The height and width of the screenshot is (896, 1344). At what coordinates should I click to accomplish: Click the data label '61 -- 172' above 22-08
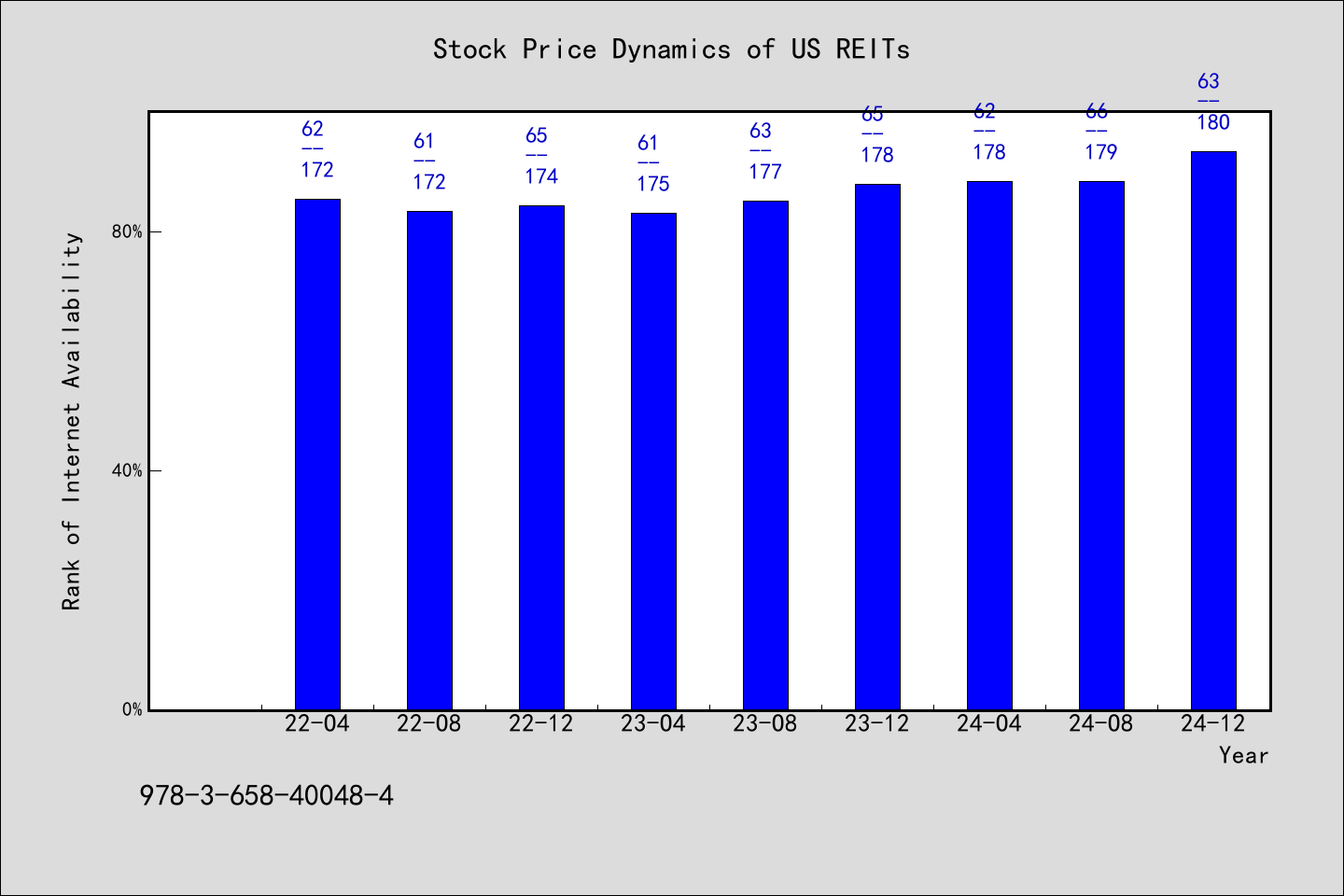coord(429,161)
